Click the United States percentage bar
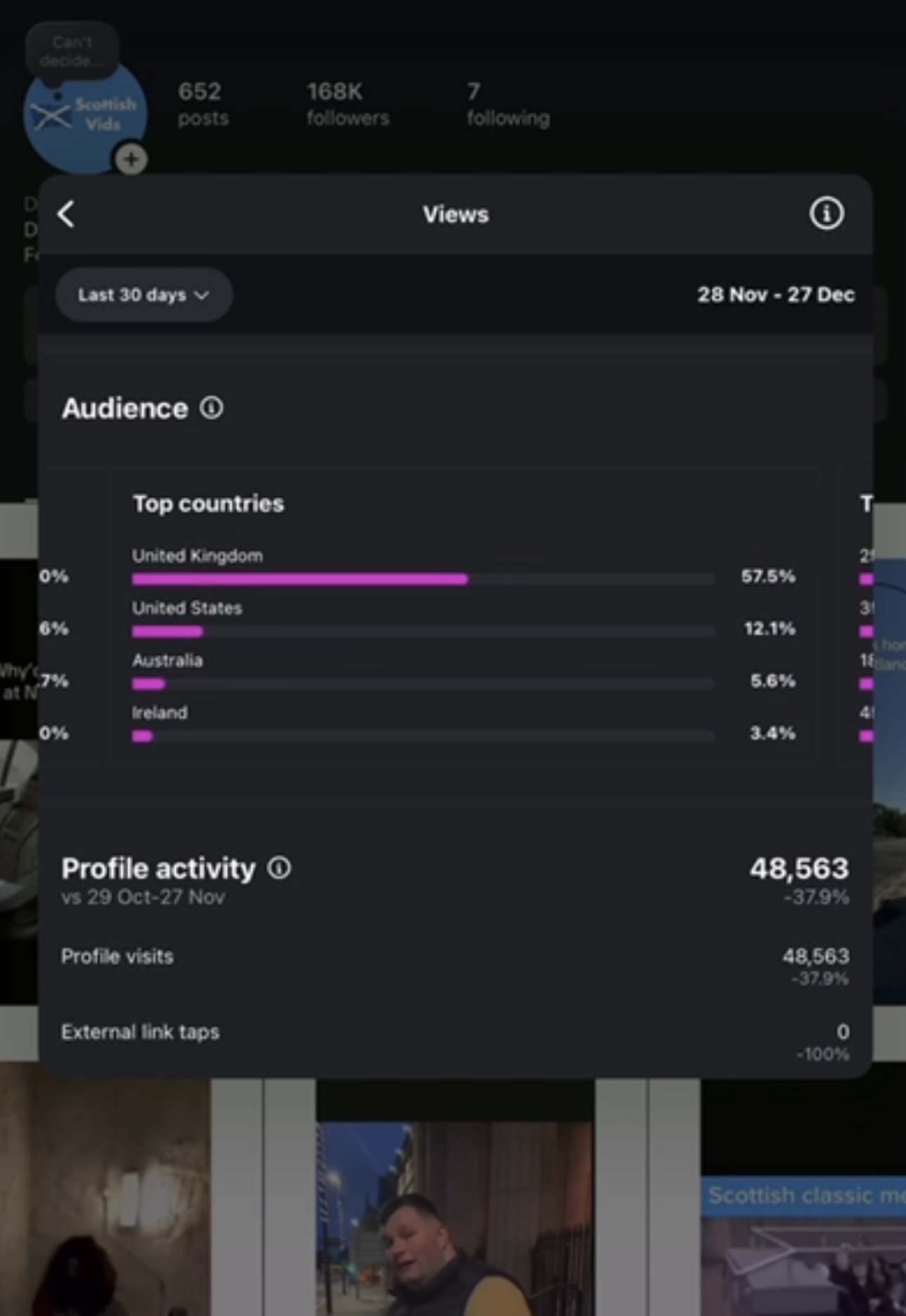This screenshot has height=1316, width=906. (423, 631)
